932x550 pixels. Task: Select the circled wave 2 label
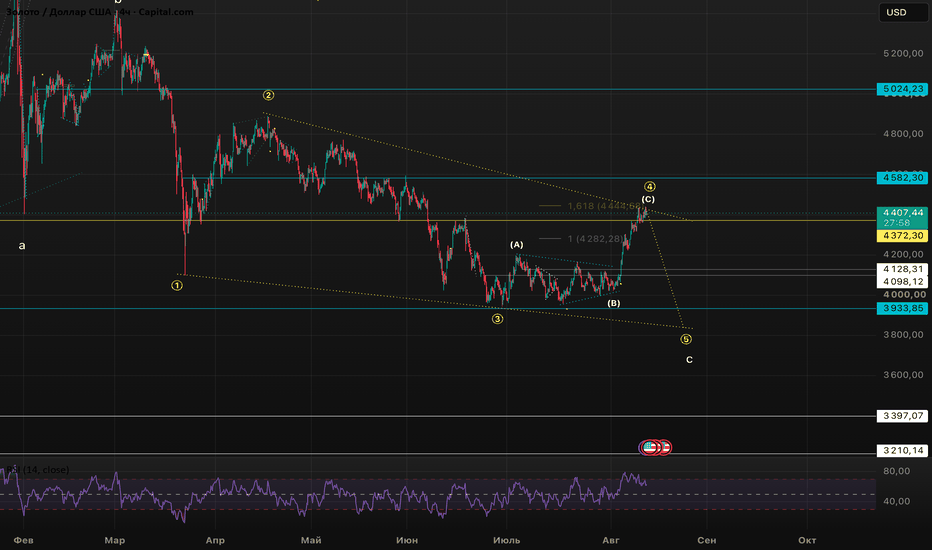(x=269, y=95)
